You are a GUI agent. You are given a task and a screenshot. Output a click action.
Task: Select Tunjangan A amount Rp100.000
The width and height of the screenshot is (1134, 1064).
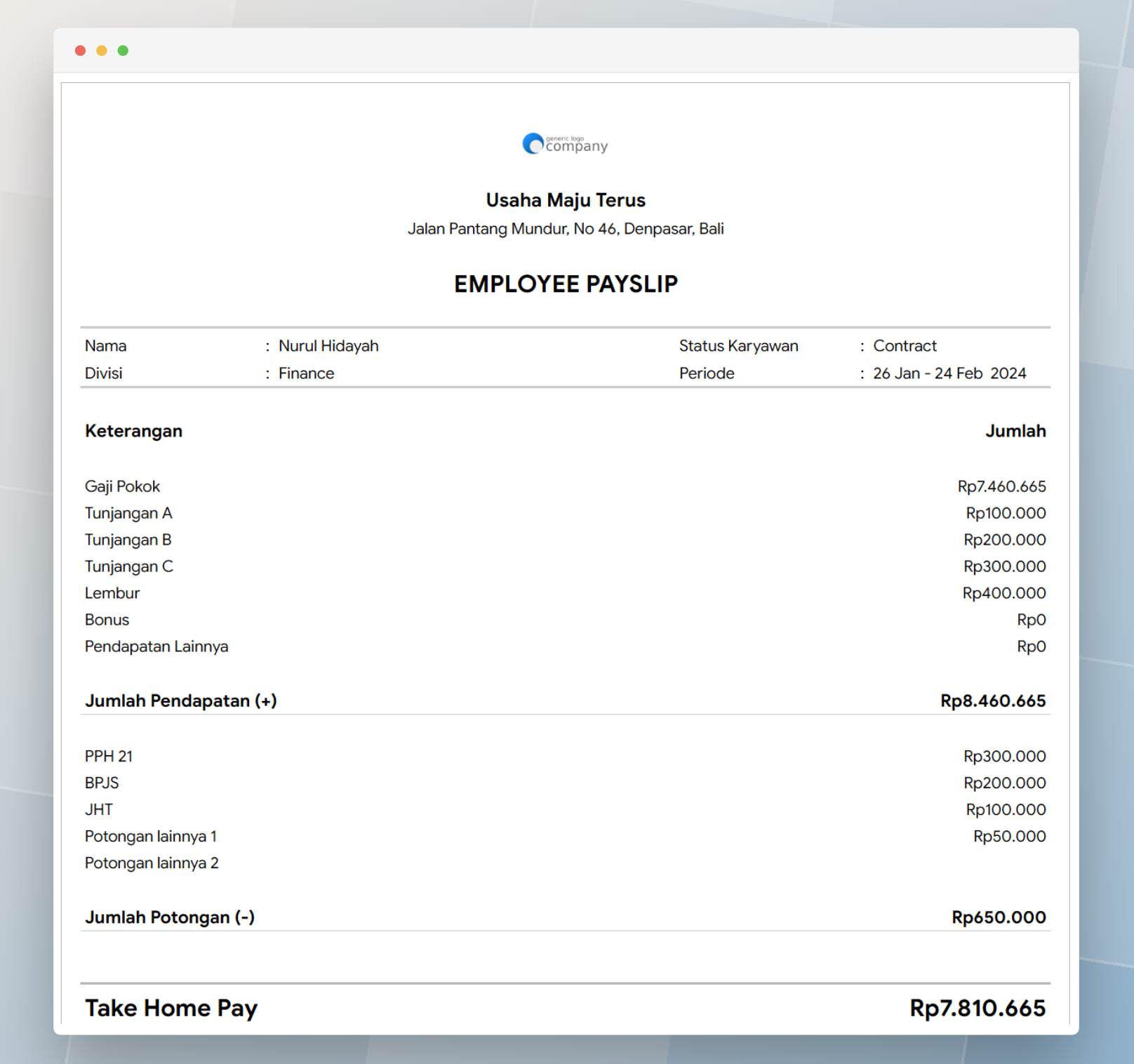pos(1006,513)
